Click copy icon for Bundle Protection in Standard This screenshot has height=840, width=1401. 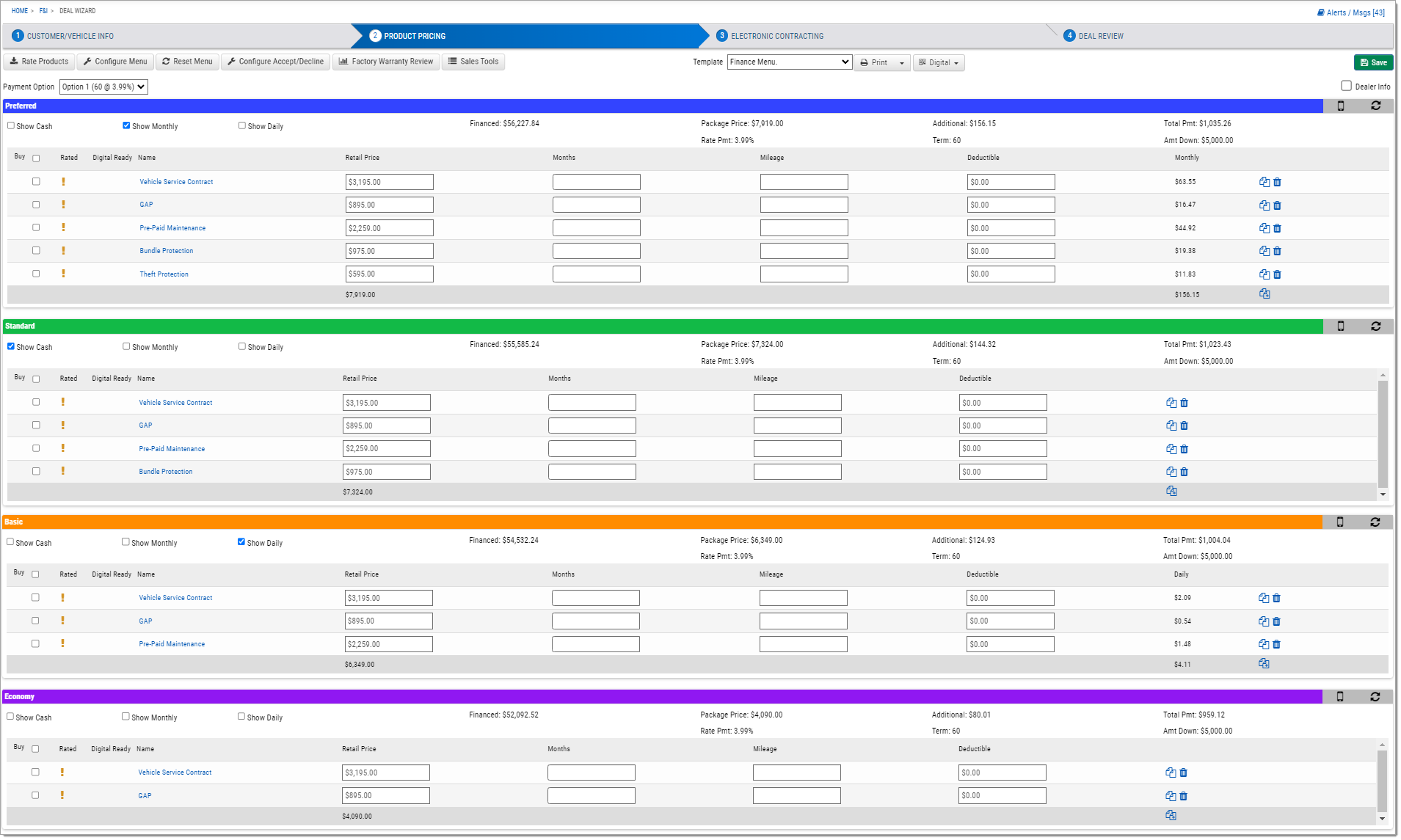click(x=1171, y=472)
